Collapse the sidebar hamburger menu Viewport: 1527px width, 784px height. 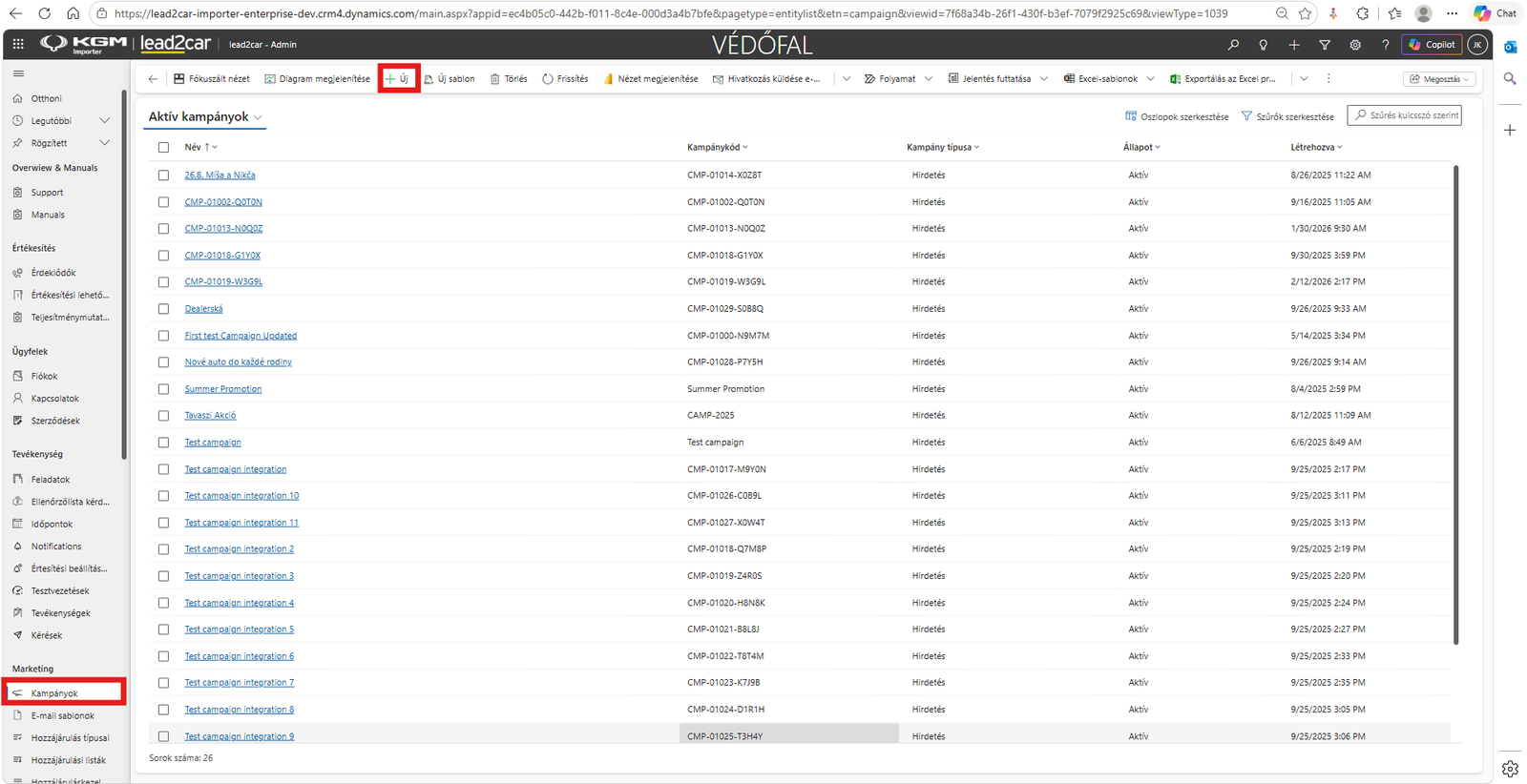pos(18,73)
